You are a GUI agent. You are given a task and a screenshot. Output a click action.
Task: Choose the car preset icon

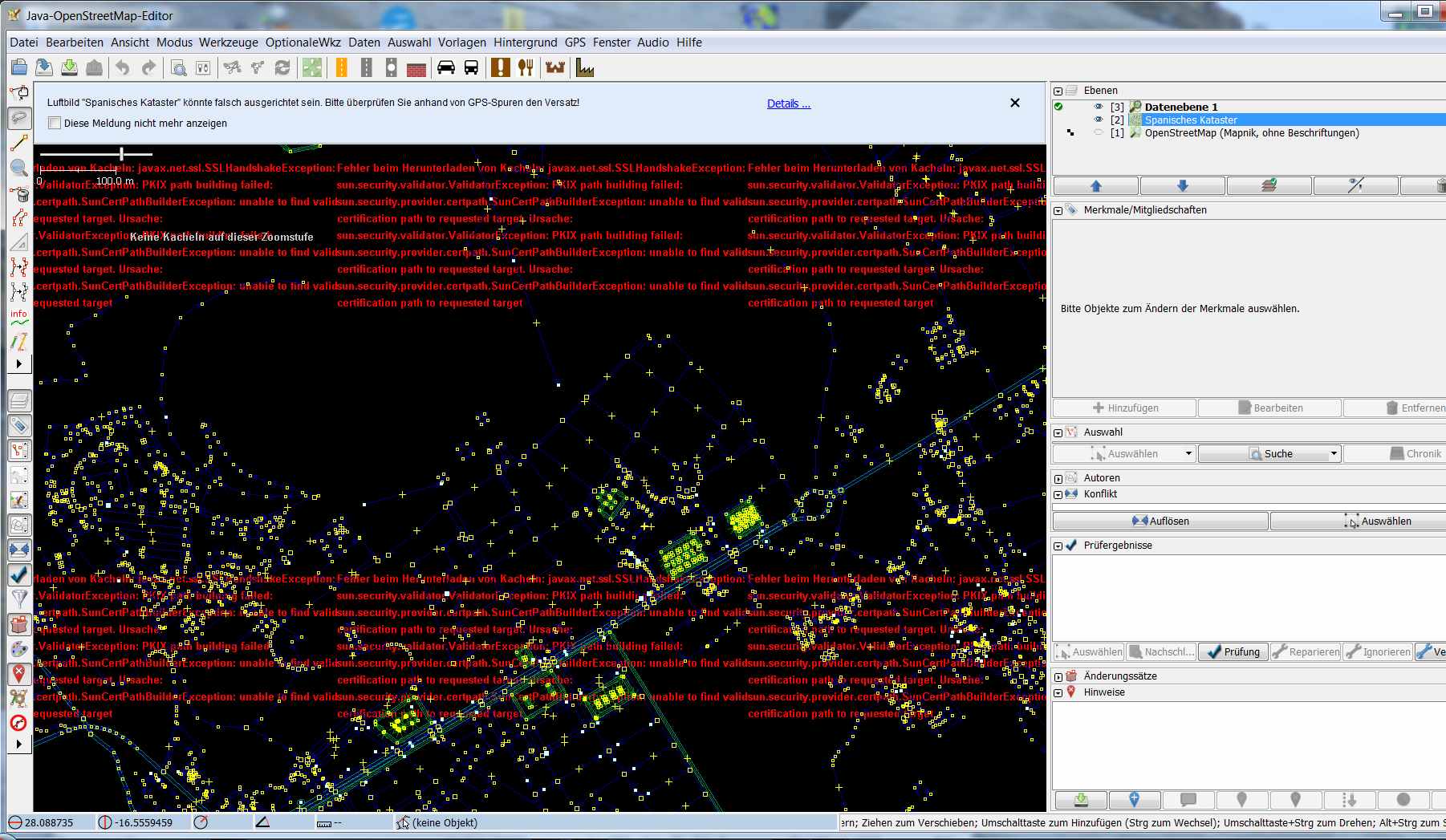[446, 68]
